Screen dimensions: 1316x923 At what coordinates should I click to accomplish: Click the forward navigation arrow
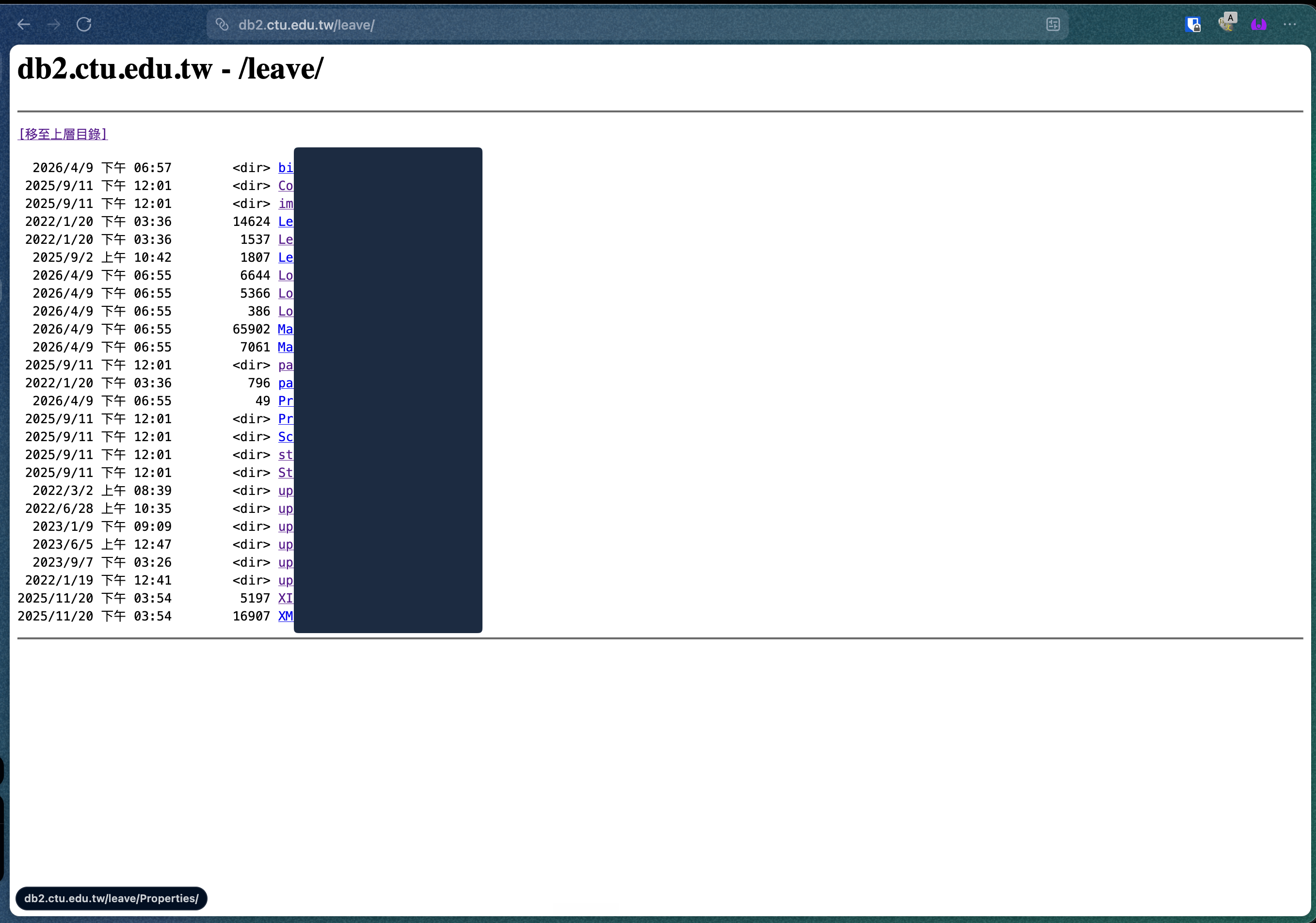(54, 25)
